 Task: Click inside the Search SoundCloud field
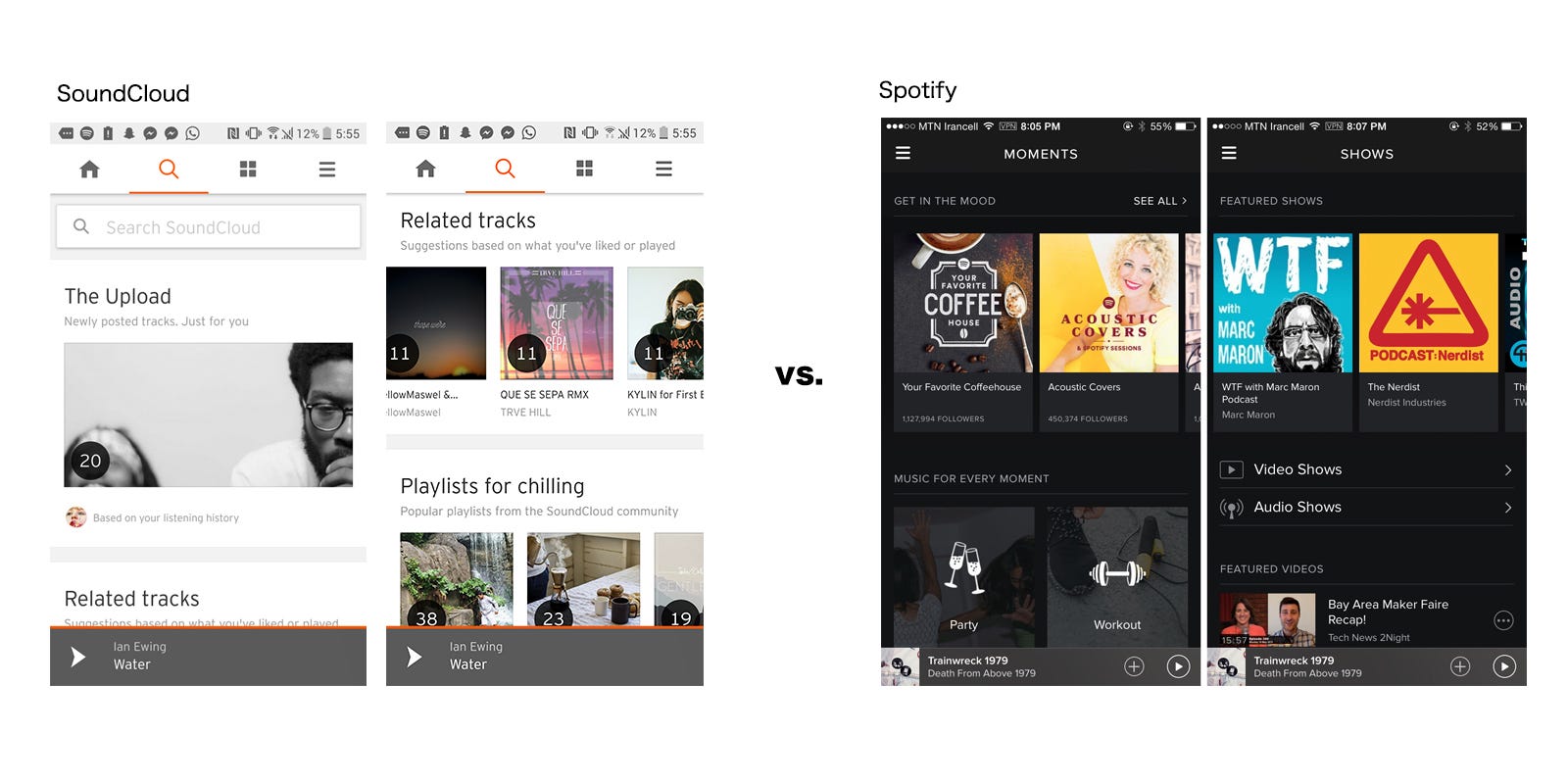208,226
